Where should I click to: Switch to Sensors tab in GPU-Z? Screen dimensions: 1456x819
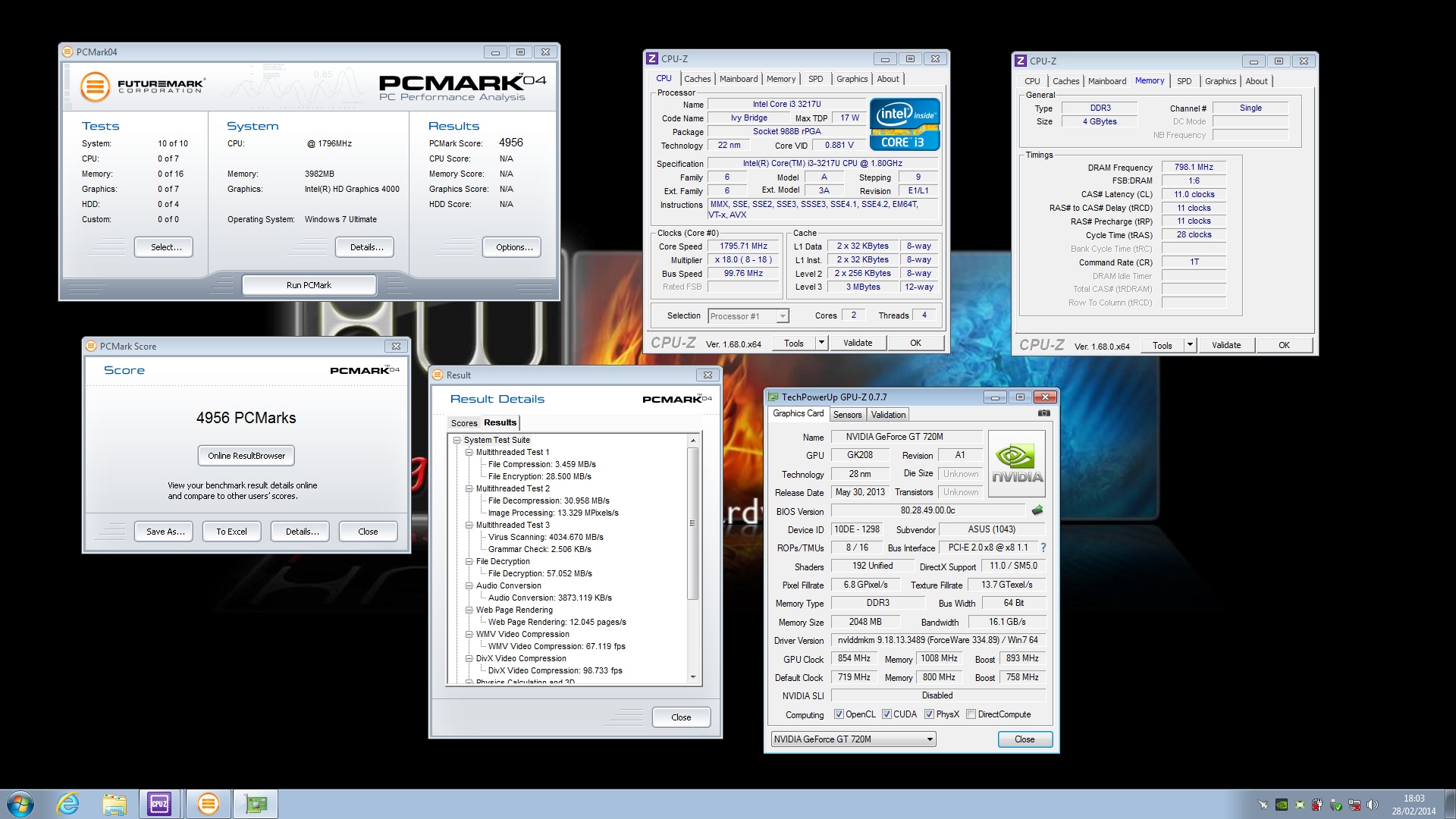847,415
